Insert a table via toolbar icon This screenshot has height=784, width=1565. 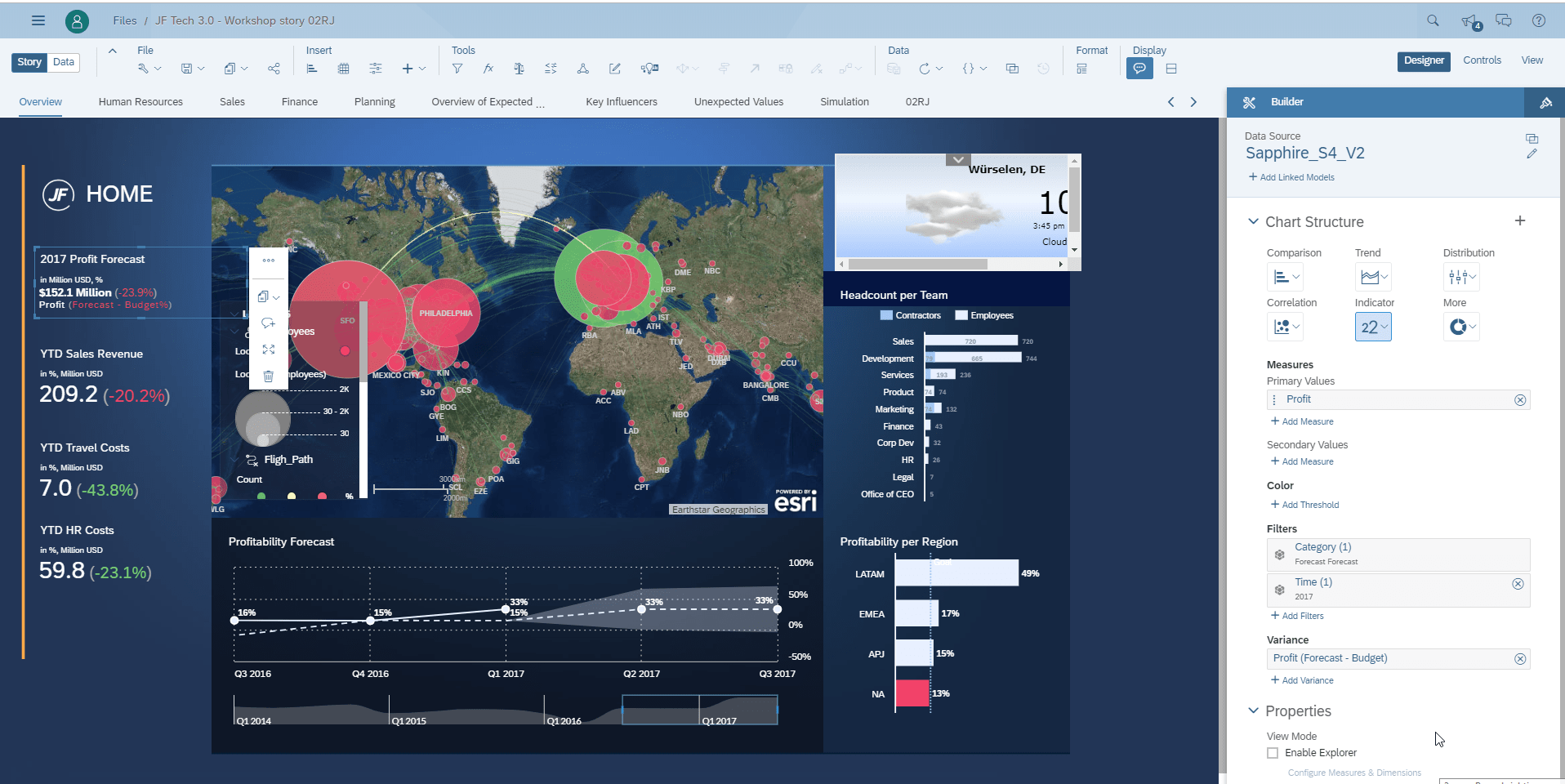(x=343, y=69)
